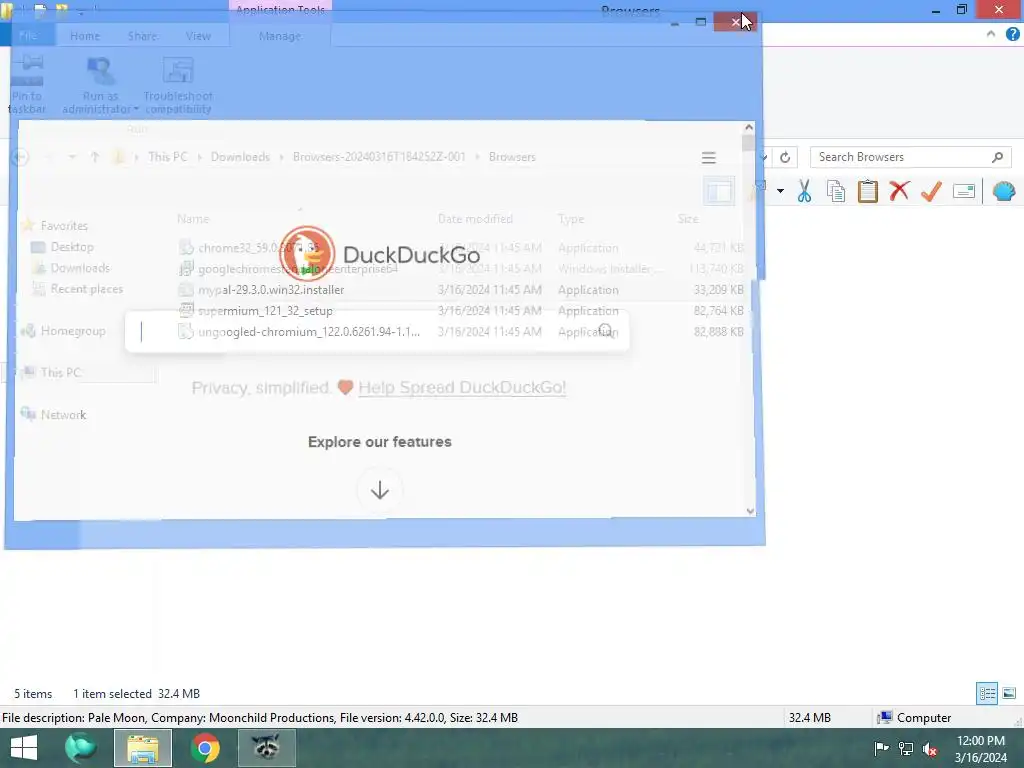1024x768 pixels.
Task: Select Downloads under Favorites in navigation pane
Action: (80, 268)
